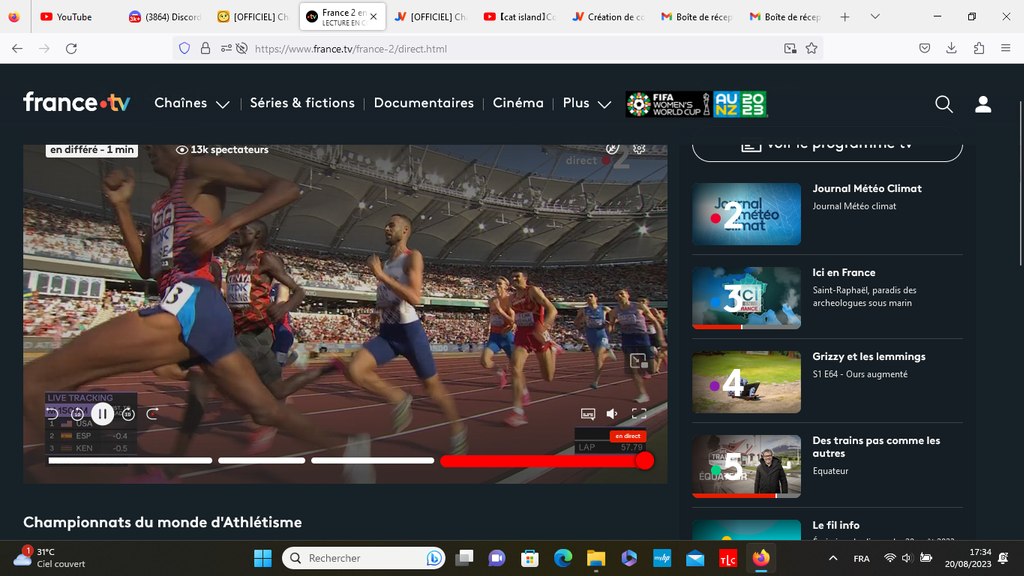Viewport: 1024px width, 576px height.
Task: Open a new browser tab
Action: pyautogui.click(x=844, y=17)
